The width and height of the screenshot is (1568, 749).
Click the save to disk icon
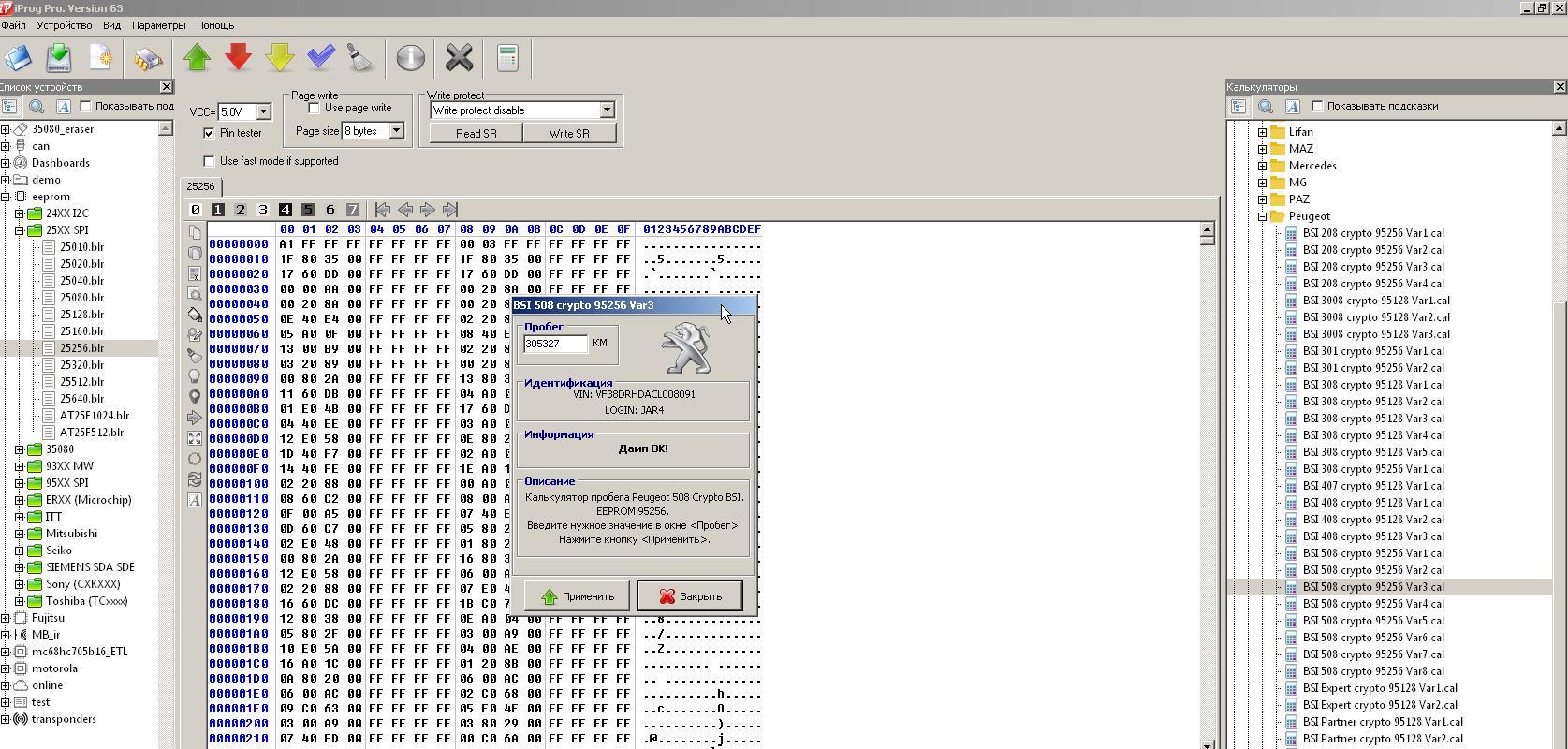pos(59,58)
